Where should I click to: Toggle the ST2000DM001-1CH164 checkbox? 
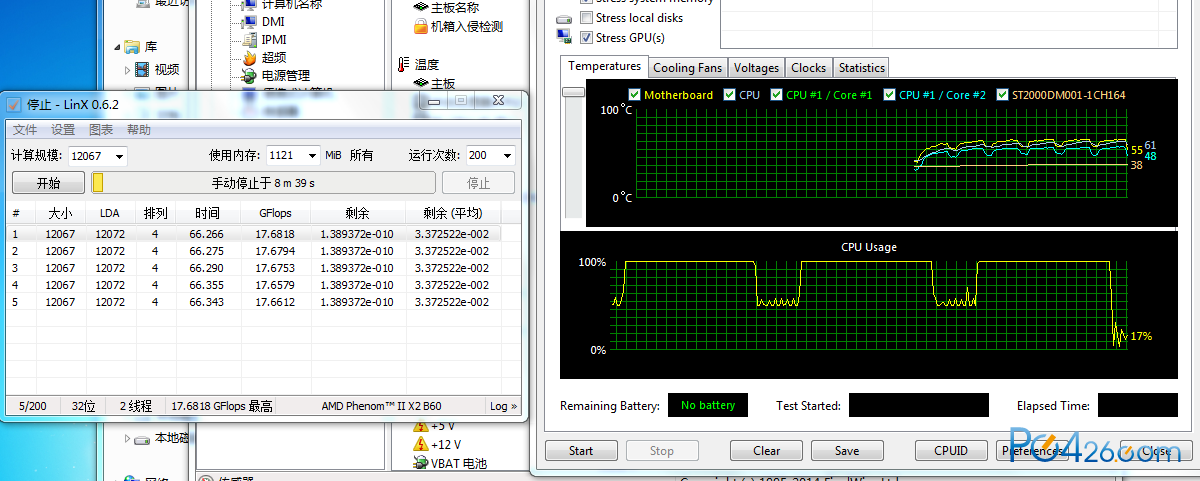[x=1002, y=95]
